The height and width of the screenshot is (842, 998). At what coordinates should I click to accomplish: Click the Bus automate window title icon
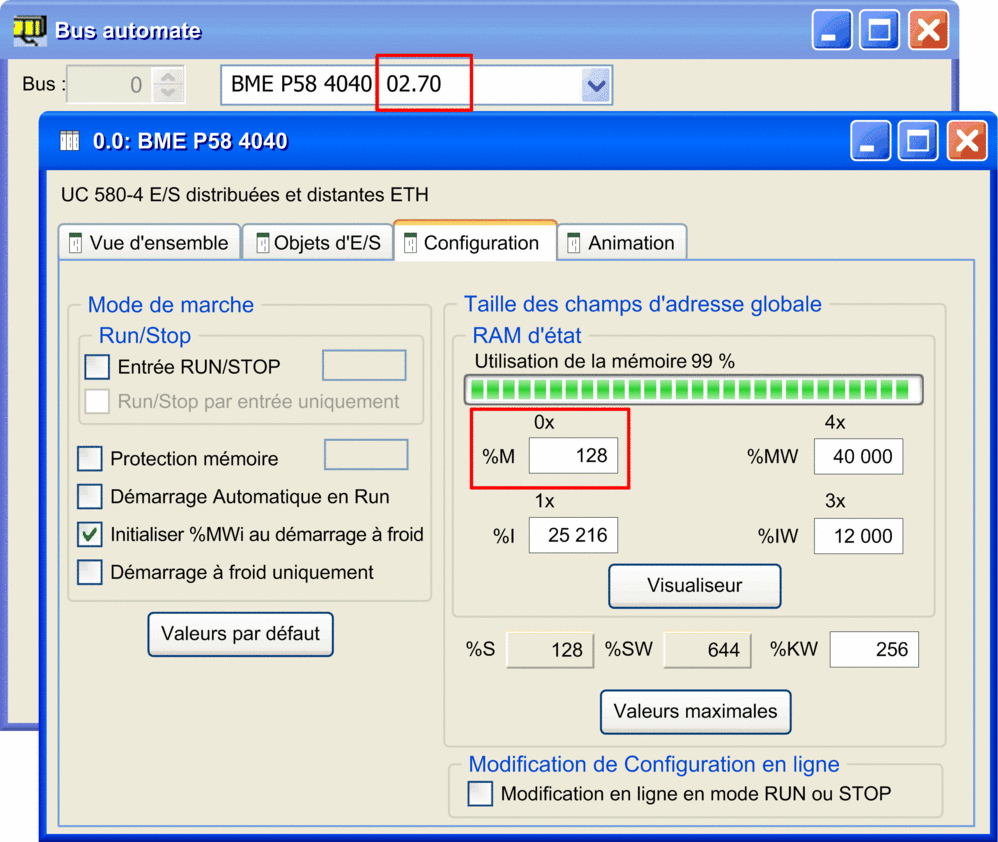[x=29, y=30]
